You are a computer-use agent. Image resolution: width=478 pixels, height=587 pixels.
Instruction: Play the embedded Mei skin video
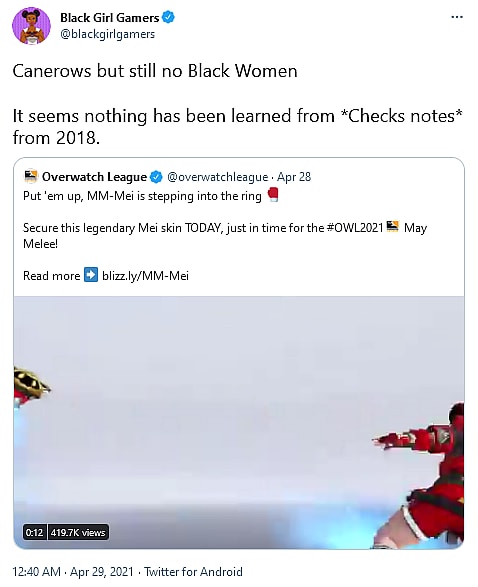239,422
